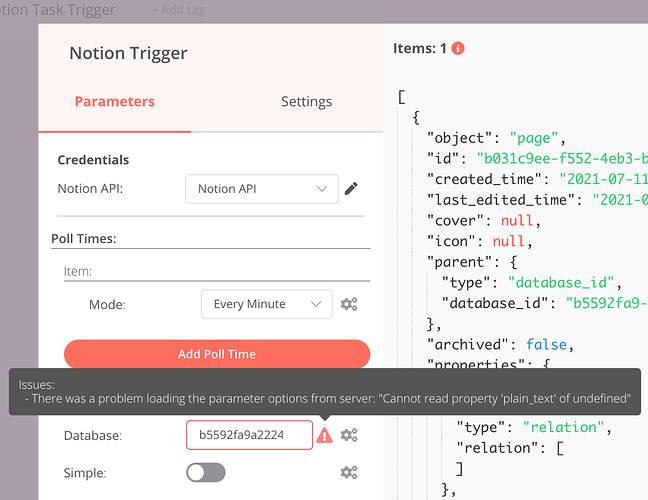Click the page id value in JSON
This screenshot has width=648, height=500.
coord(561,158)
